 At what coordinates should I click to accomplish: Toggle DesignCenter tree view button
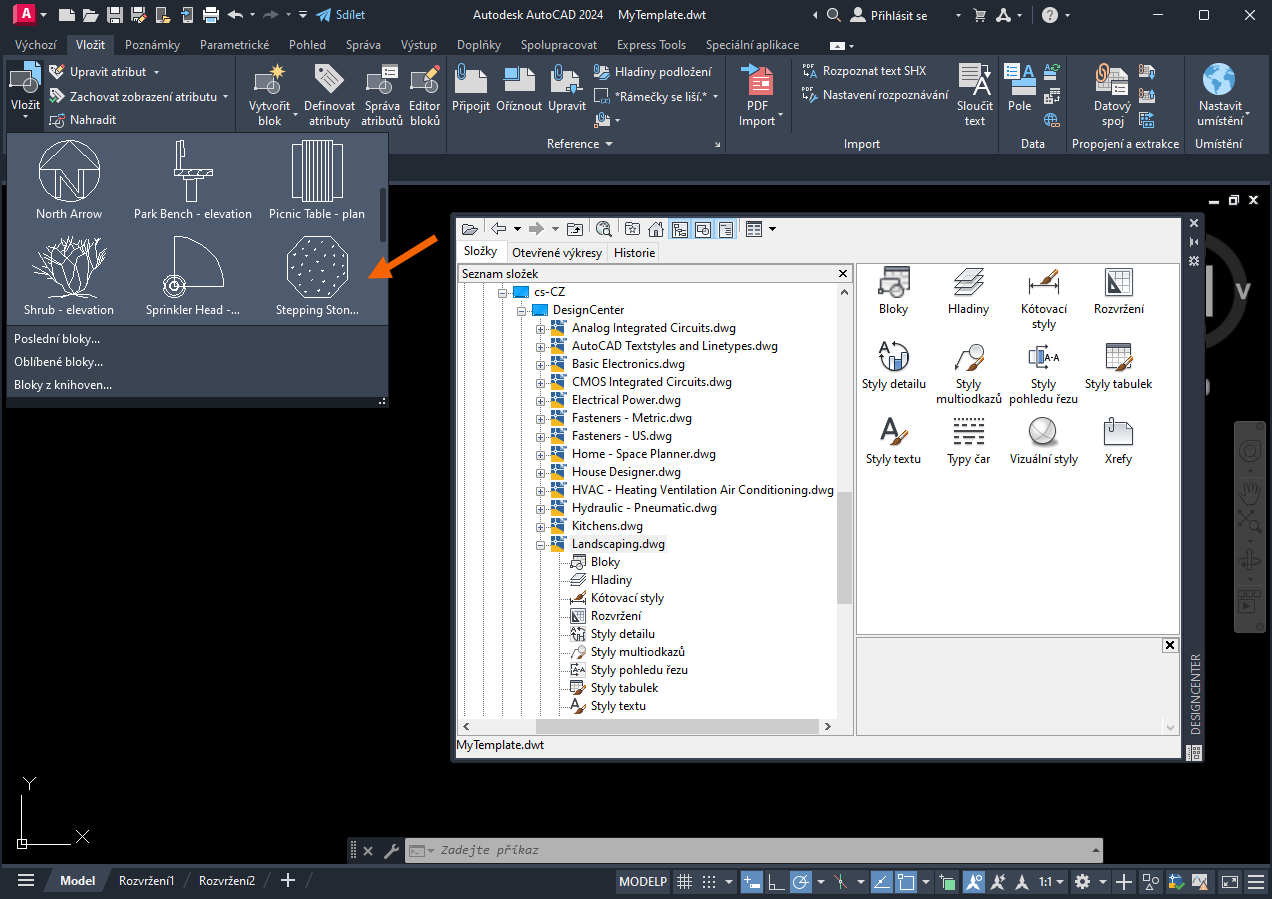tap(680, 229)
